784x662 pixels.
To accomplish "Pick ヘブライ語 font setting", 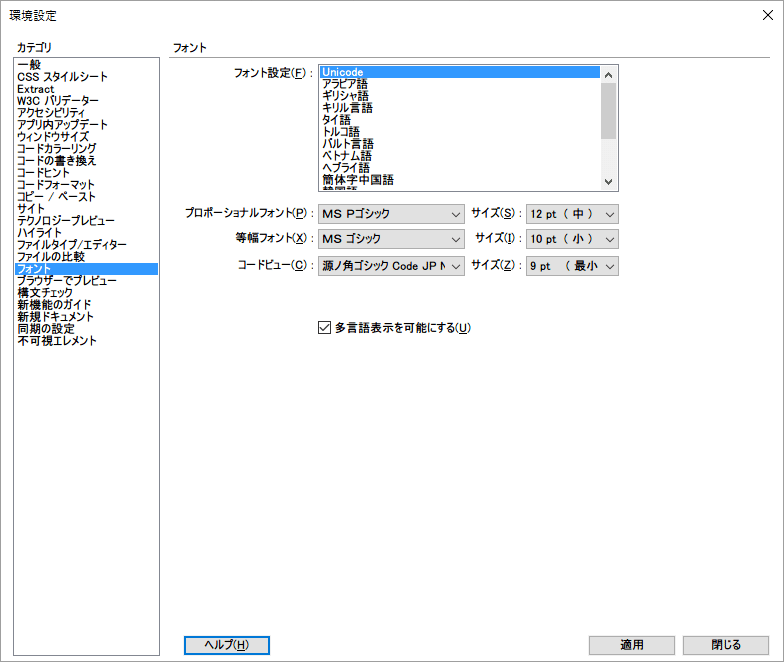I will tap(460, 168).
